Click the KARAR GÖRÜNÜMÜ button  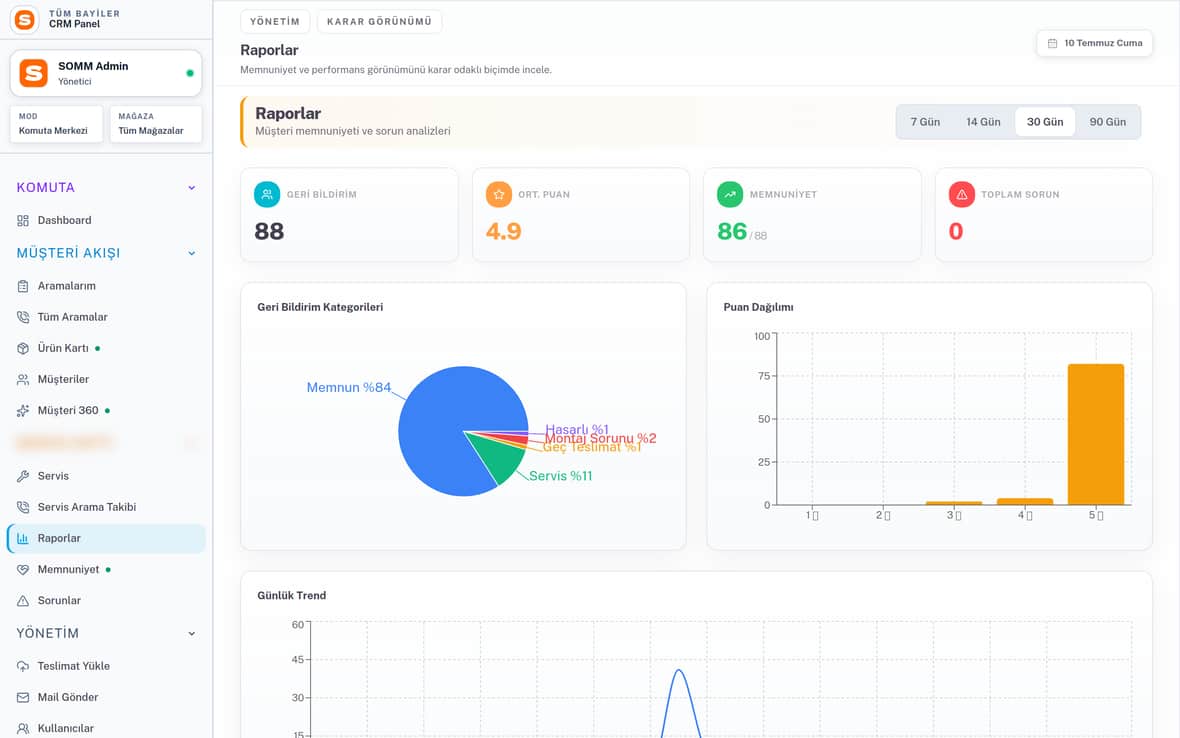(379, 22)
